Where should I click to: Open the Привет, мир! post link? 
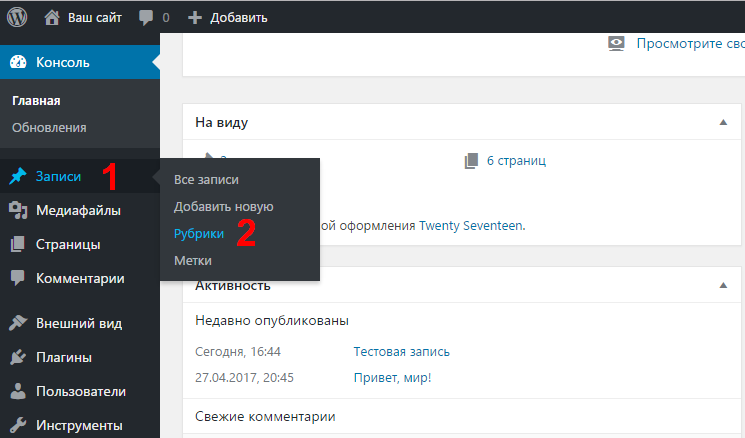392,378
